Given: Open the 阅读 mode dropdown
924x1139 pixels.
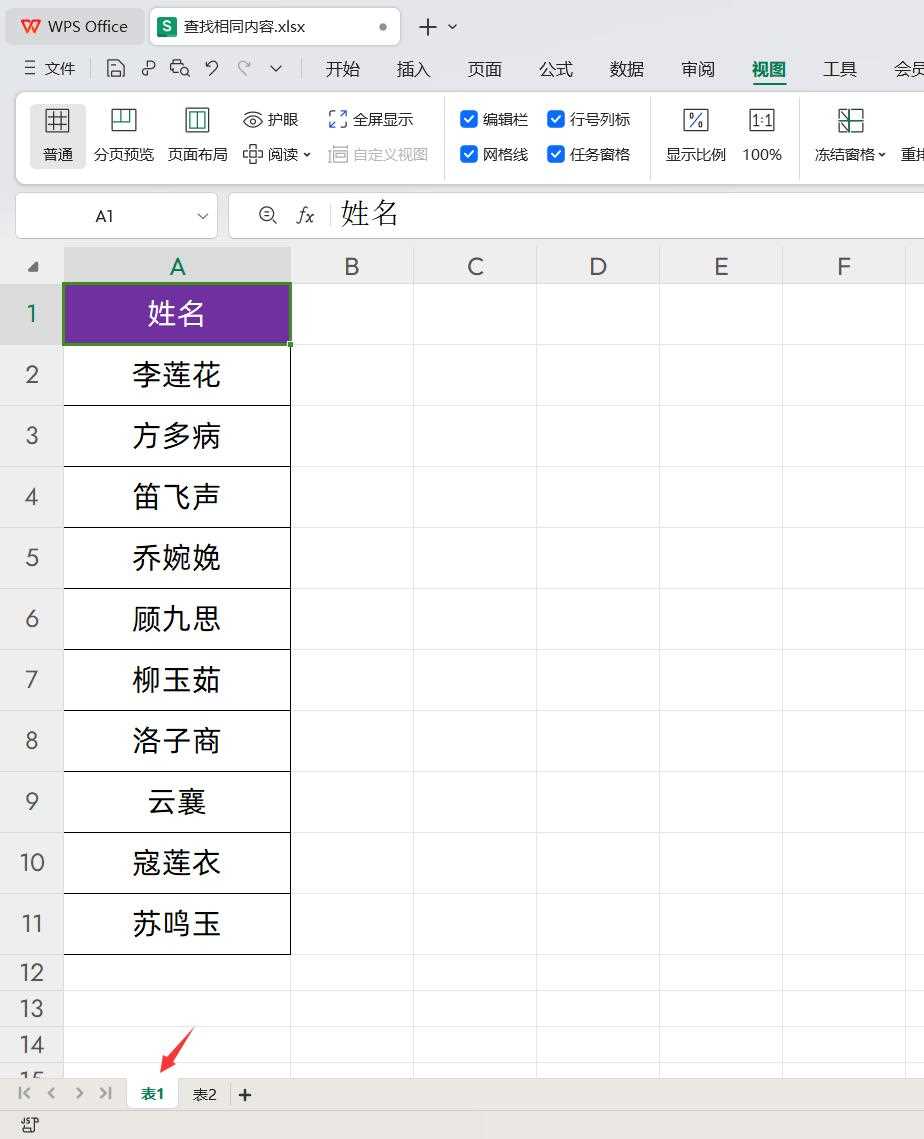Looking at the screenshot, I should [277, 154].
